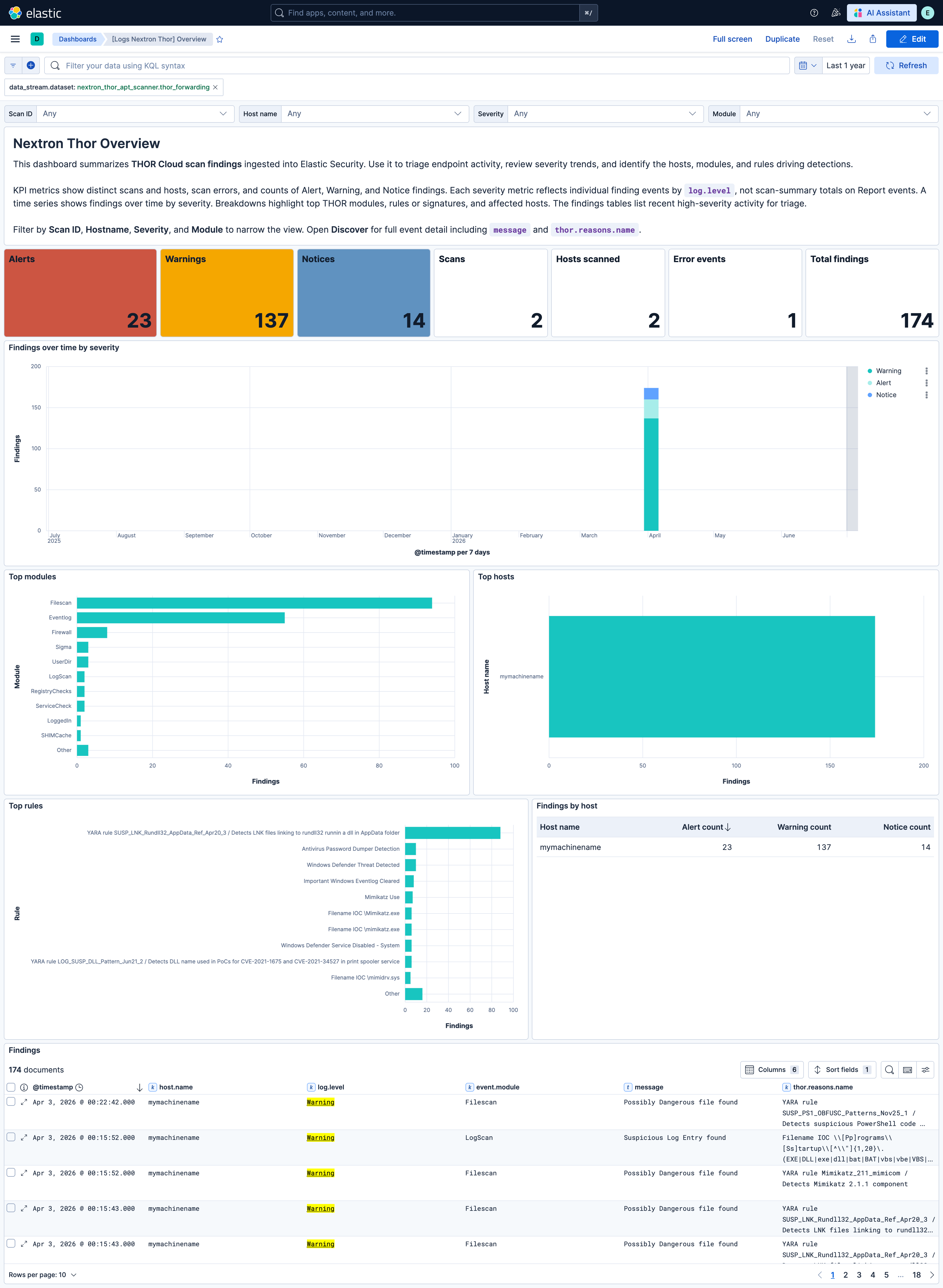Go to findings page 3

(x=859, y=1275)
